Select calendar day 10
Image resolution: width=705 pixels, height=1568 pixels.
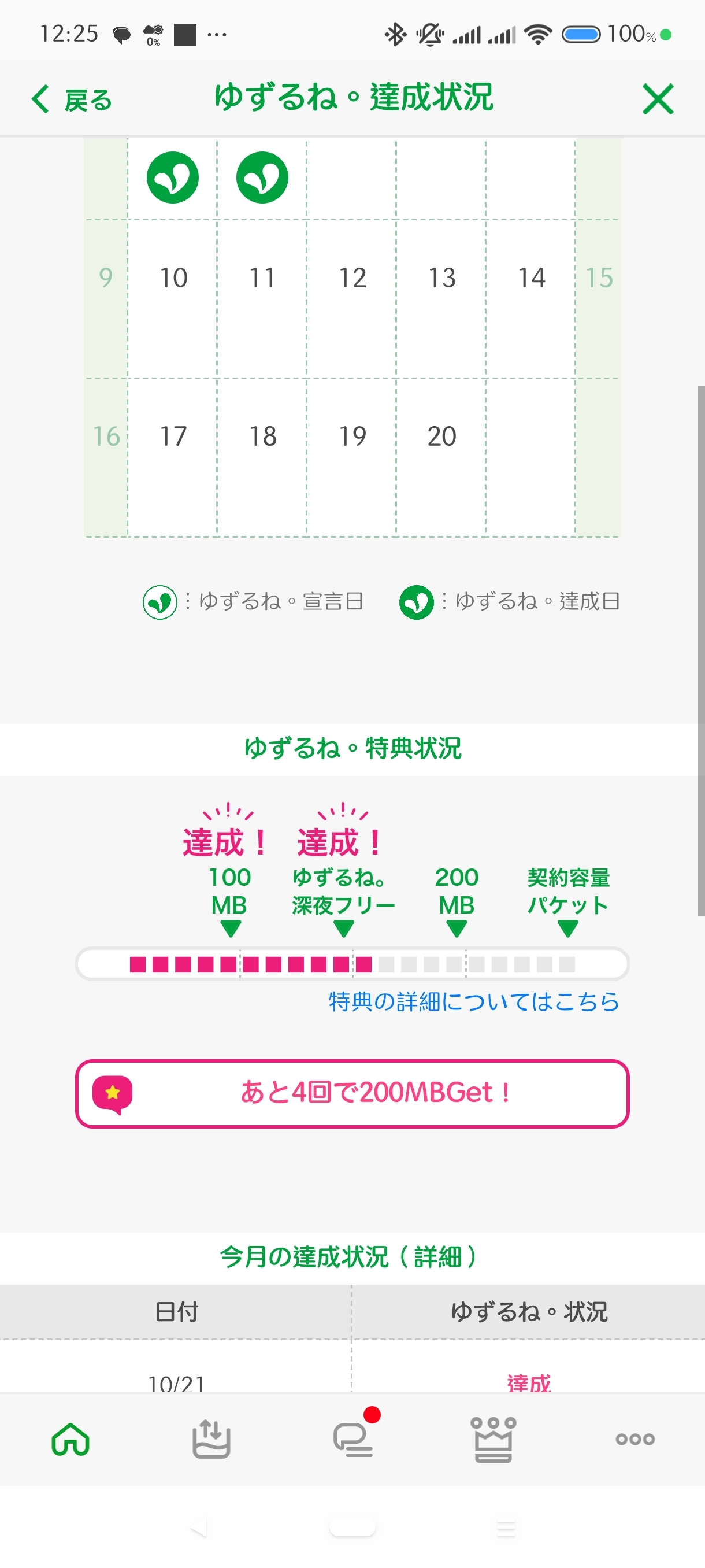[x=173, y=278]
